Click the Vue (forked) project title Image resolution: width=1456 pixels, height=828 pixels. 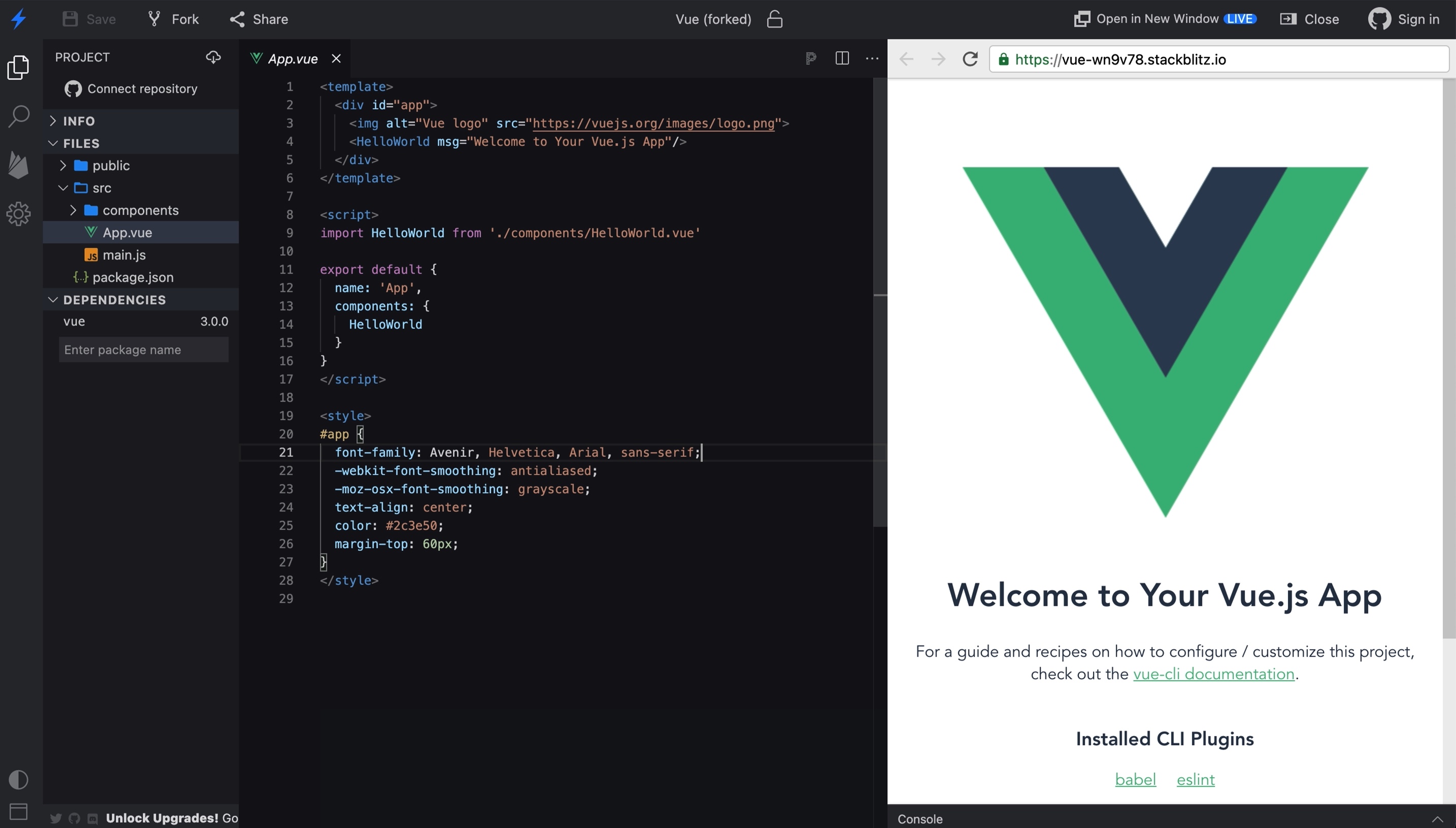713,19
